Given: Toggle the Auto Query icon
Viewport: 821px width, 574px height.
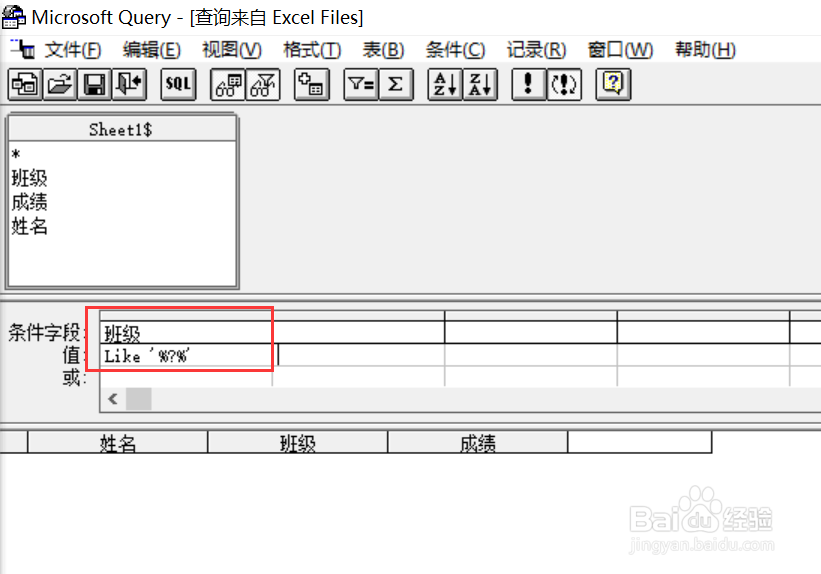Looking at the screenshot, I should click(x=564, y=84).
